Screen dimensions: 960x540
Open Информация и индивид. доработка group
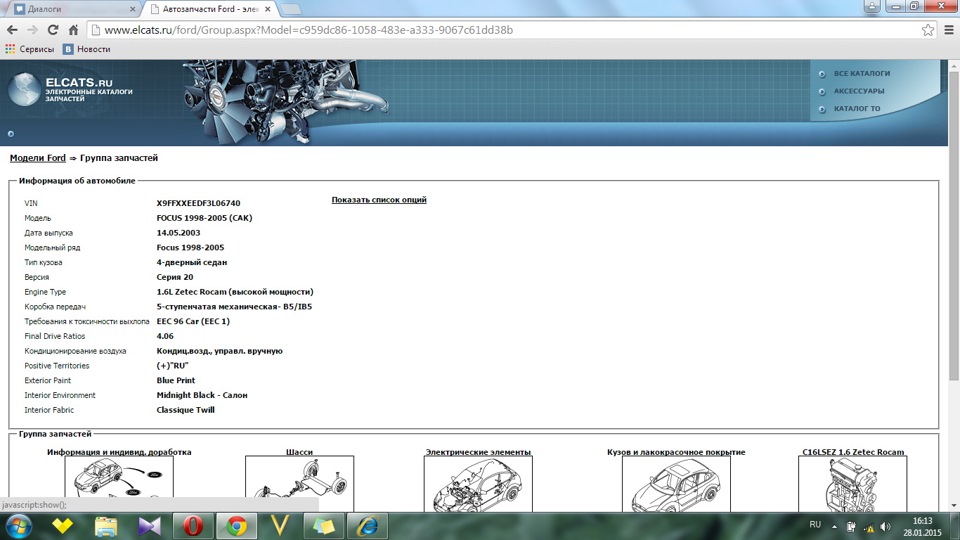point(119,452)
